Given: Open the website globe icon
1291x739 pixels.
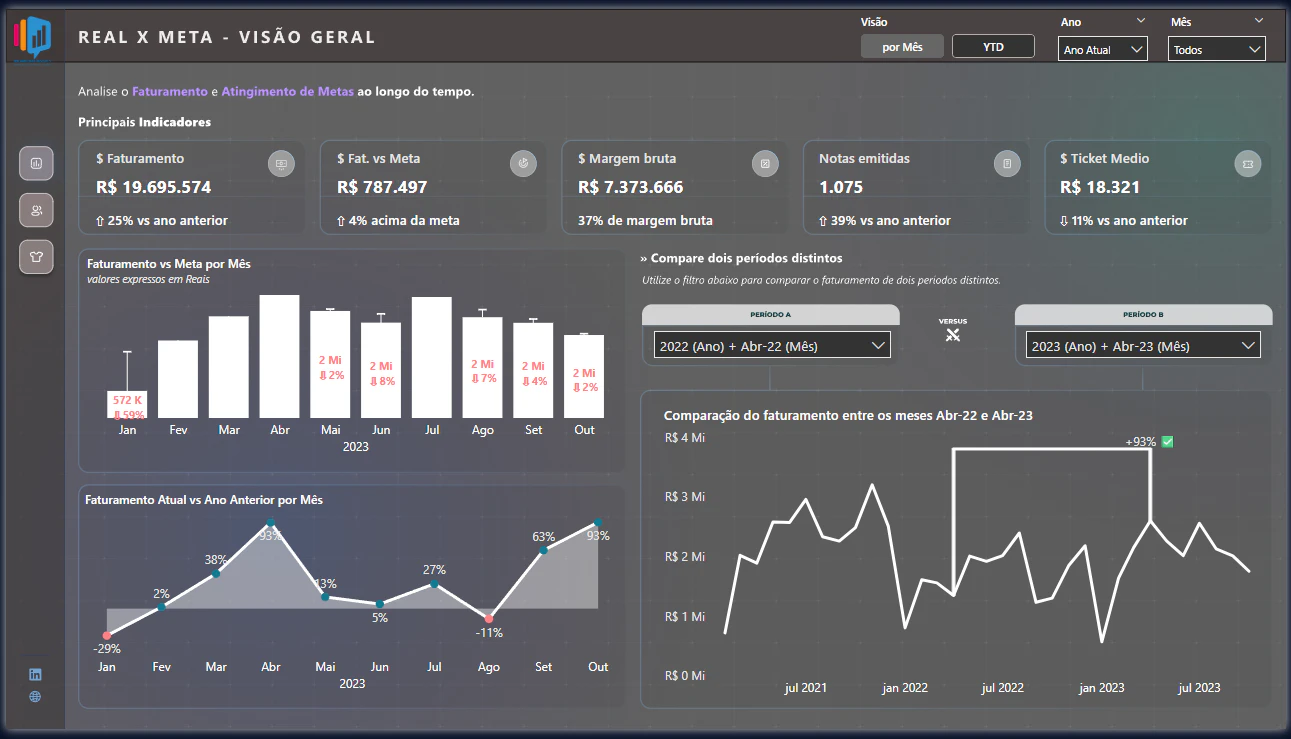Looking at the screenshot, I should (36, 697).
